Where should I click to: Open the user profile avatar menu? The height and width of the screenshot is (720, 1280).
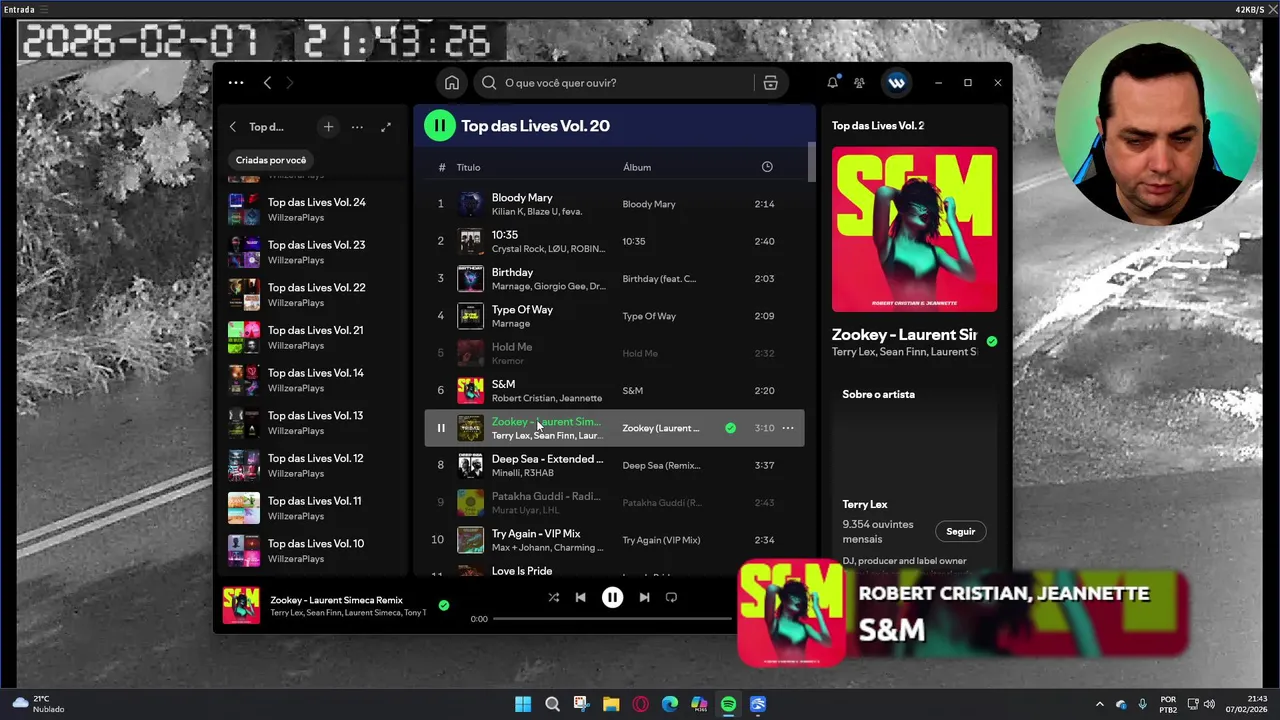click(x=896, y=83)
